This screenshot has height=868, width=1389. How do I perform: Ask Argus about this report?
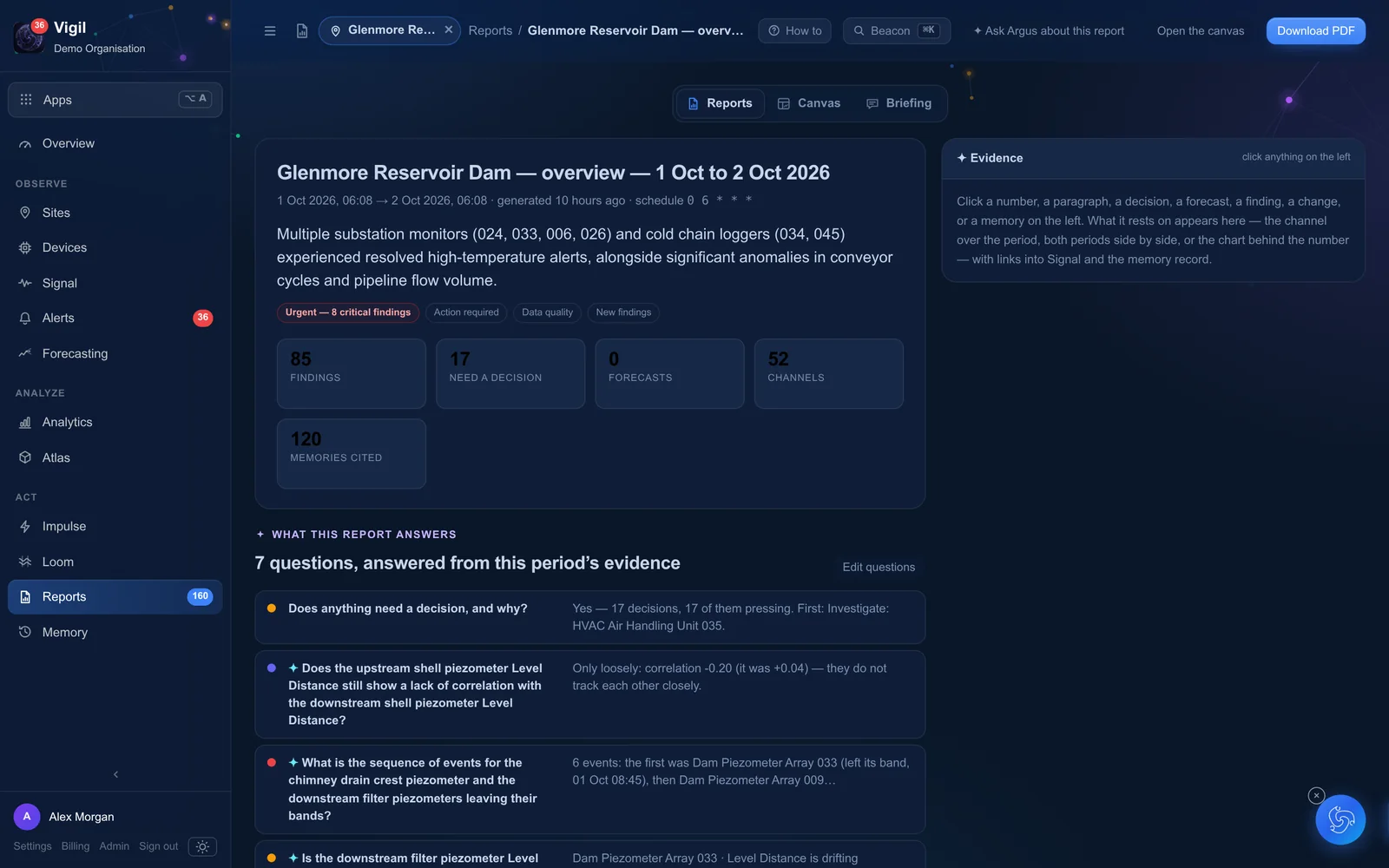click(1049, 31)
